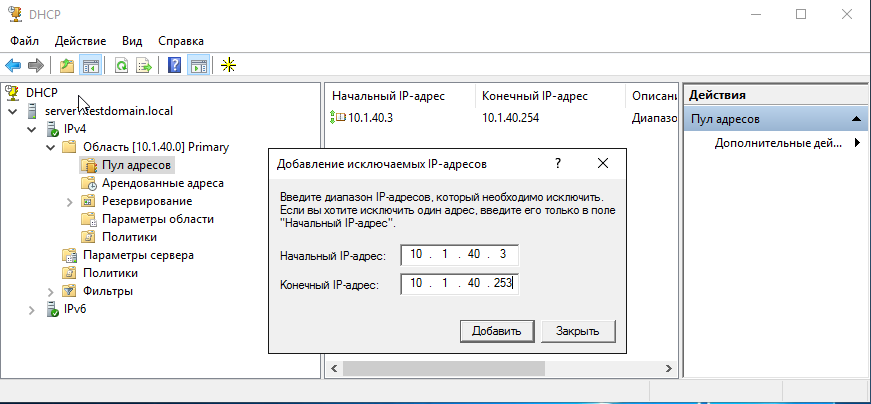
Task: Click the Back arrow toolbar icon
Action: 13,66
